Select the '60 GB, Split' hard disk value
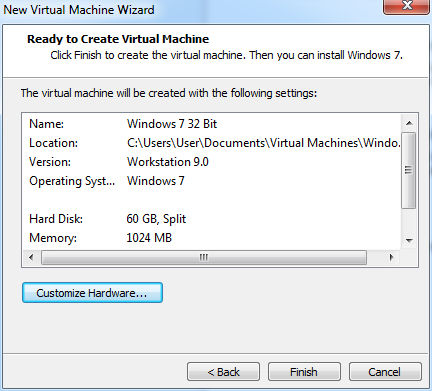 point(156,219)
